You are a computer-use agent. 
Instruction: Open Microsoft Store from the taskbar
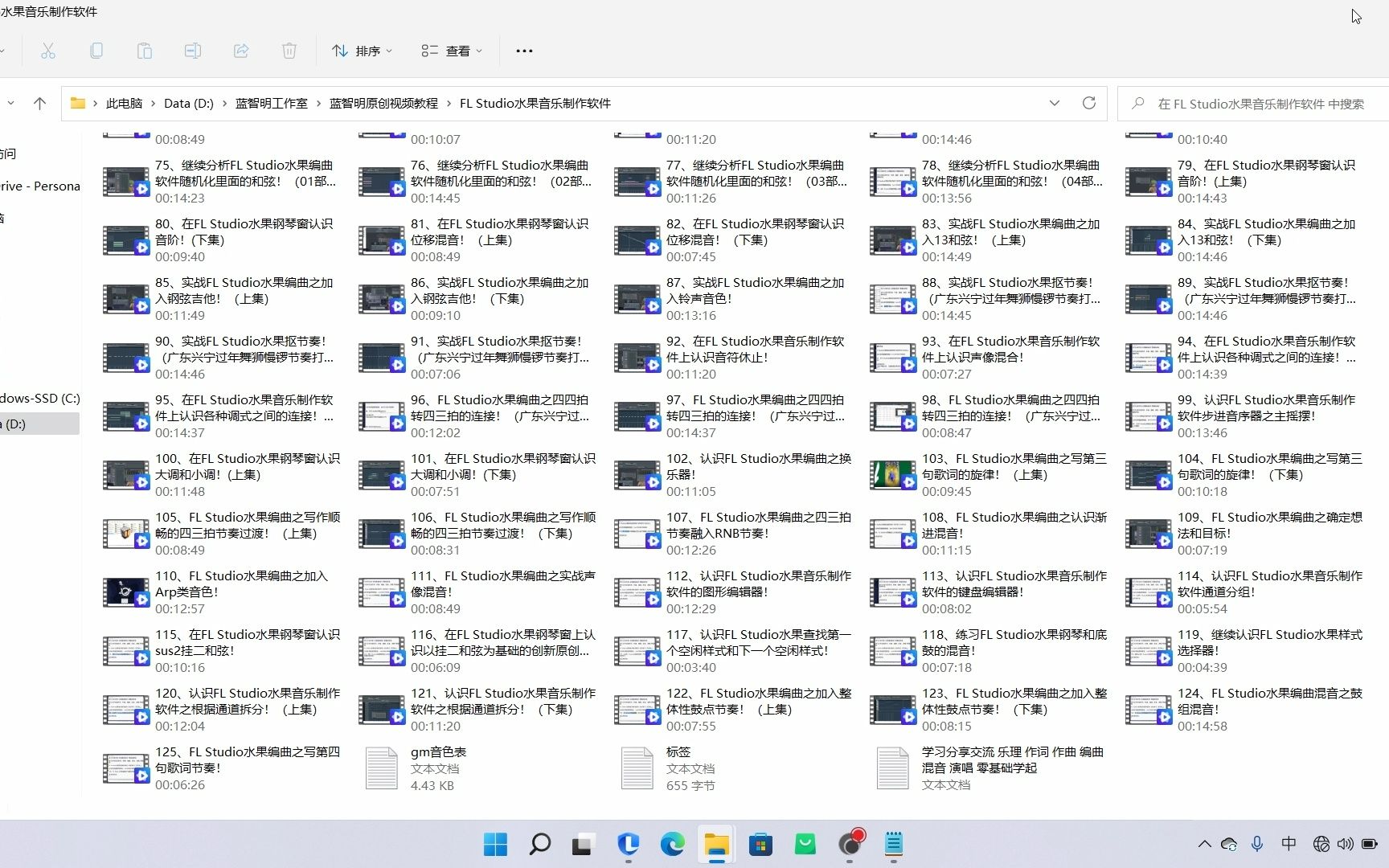pos(760,844)
